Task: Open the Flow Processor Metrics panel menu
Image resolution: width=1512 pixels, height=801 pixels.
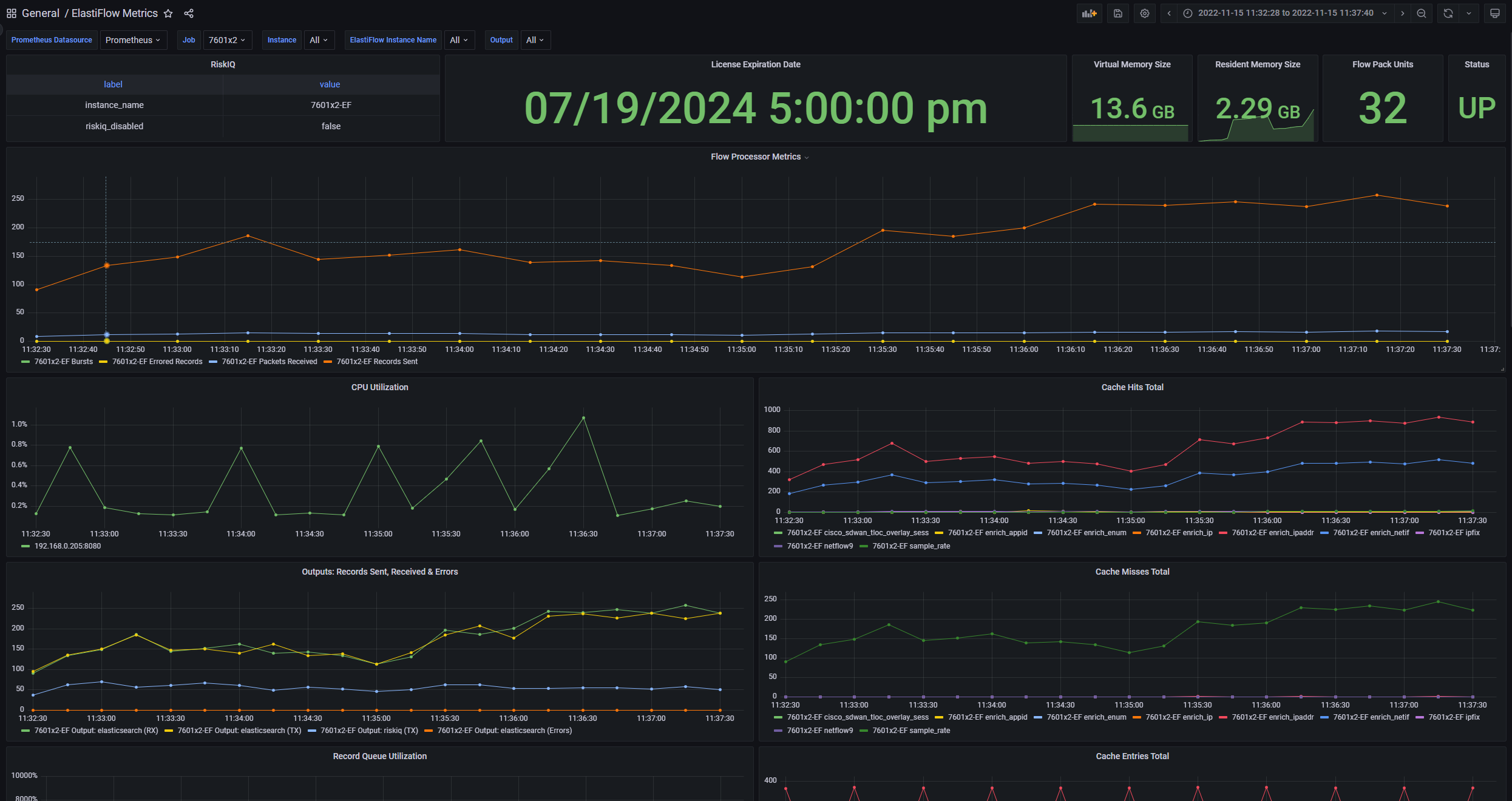Action: pos(756,157)
